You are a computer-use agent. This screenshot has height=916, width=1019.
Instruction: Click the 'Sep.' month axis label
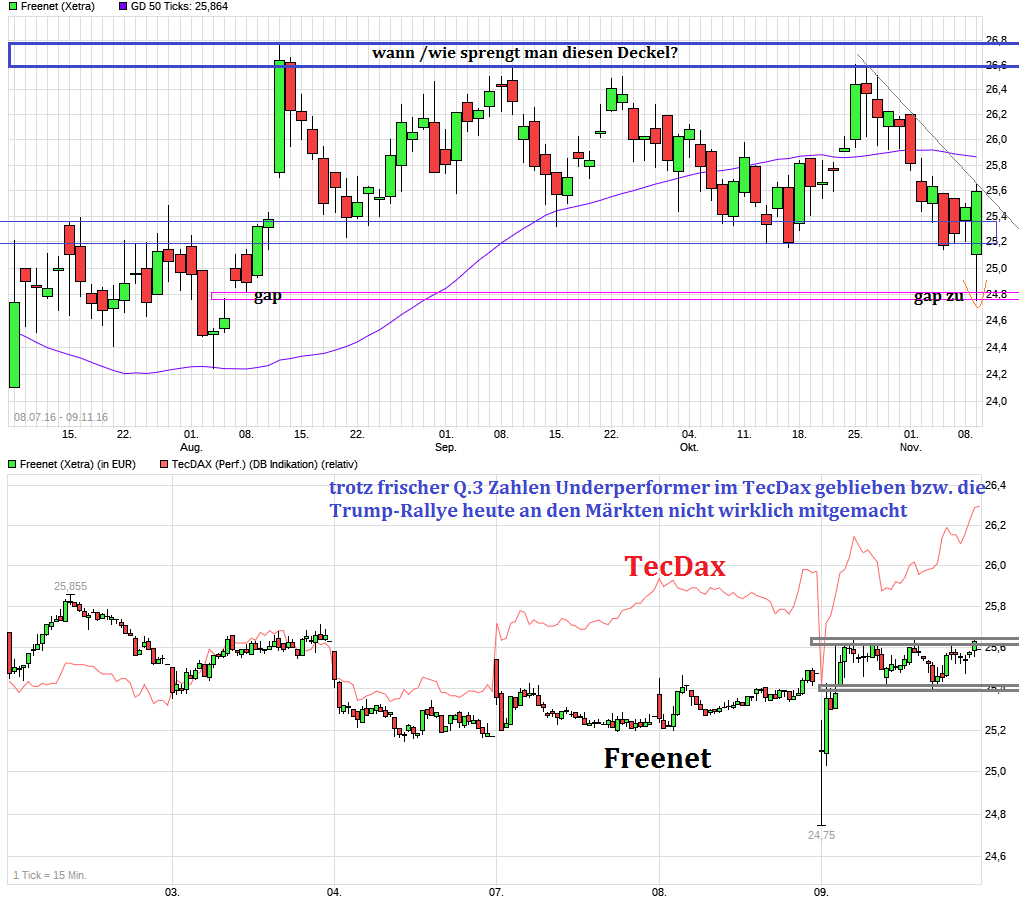[446, 448]
